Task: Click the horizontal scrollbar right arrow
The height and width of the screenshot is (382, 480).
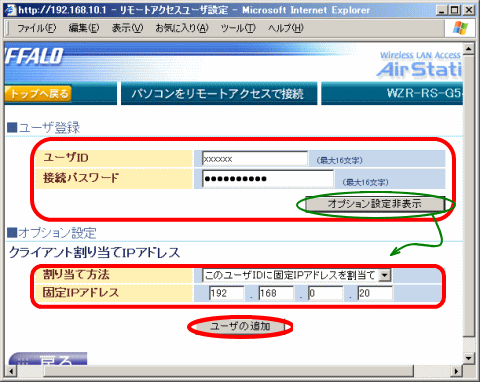Action: [x=456, y=371]
